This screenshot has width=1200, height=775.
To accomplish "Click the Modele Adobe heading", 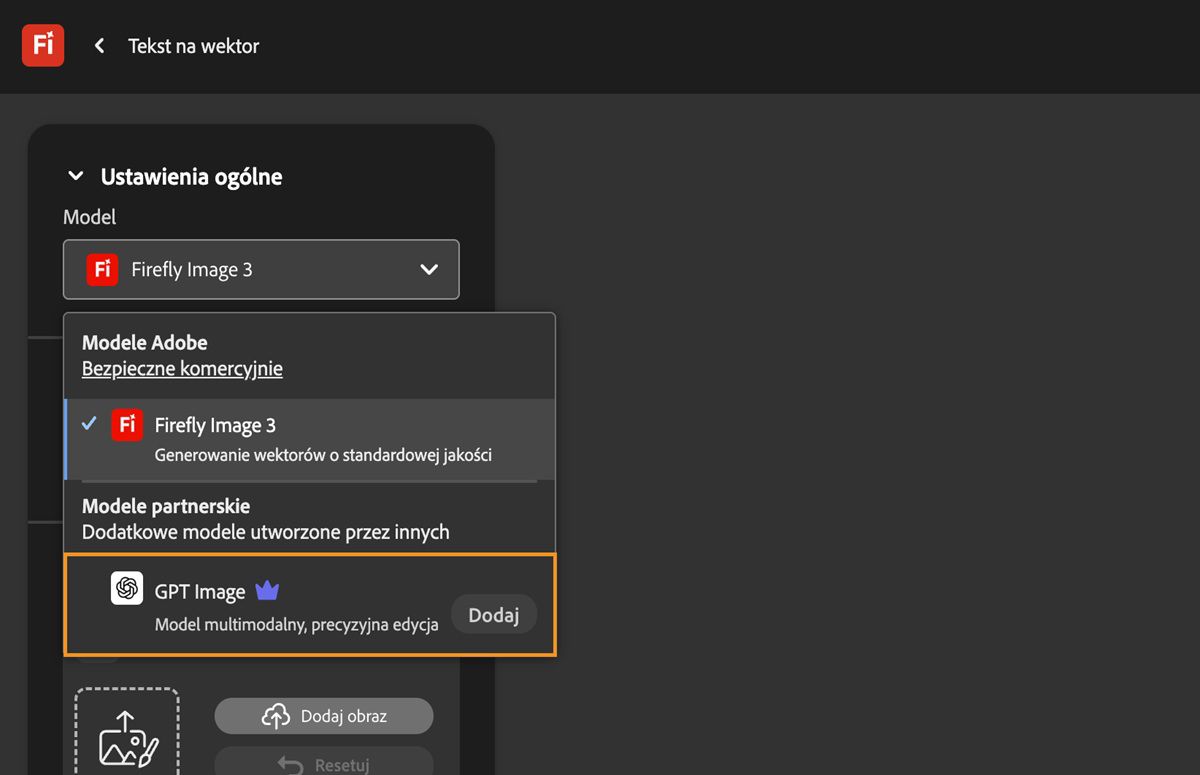I will [145, 342].
